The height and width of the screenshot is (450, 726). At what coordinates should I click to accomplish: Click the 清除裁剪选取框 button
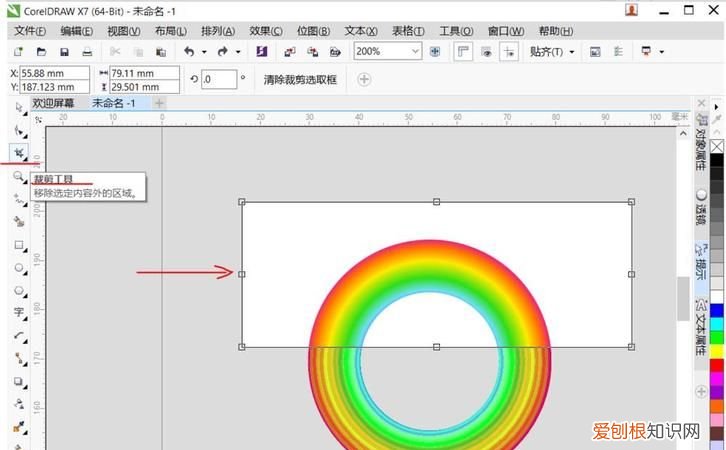coord(300,79)
